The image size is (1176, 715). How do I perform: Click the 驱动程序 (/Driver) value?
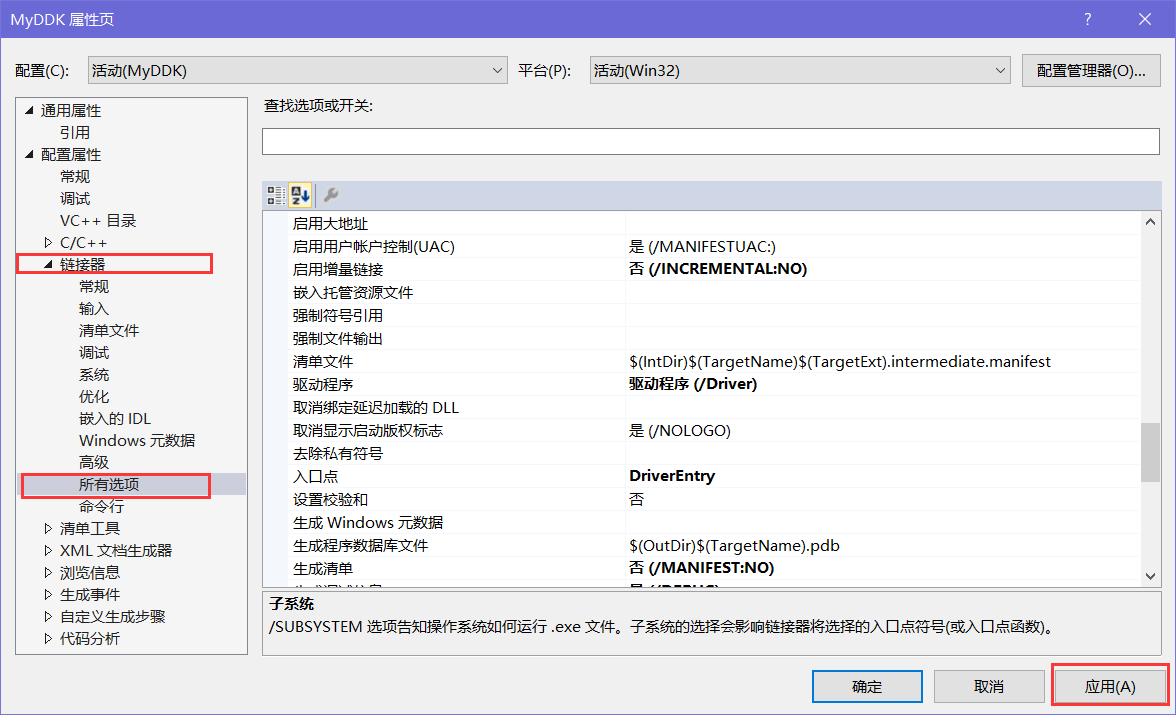693,384
